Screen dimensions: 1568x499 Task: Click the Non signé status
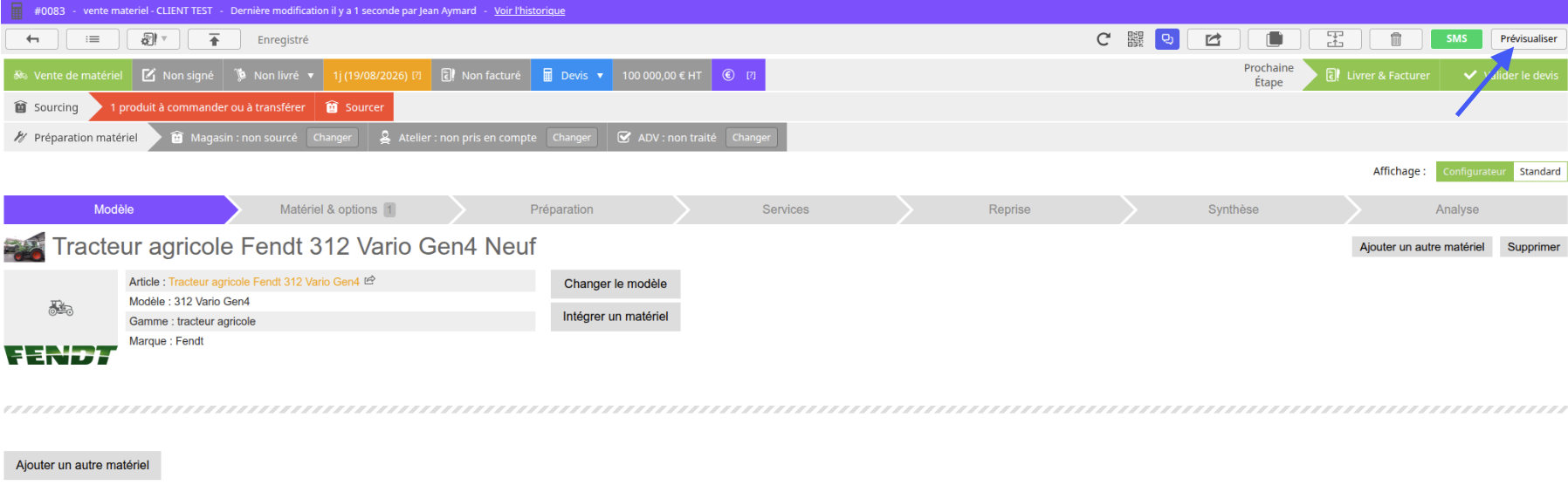[178, 75]
